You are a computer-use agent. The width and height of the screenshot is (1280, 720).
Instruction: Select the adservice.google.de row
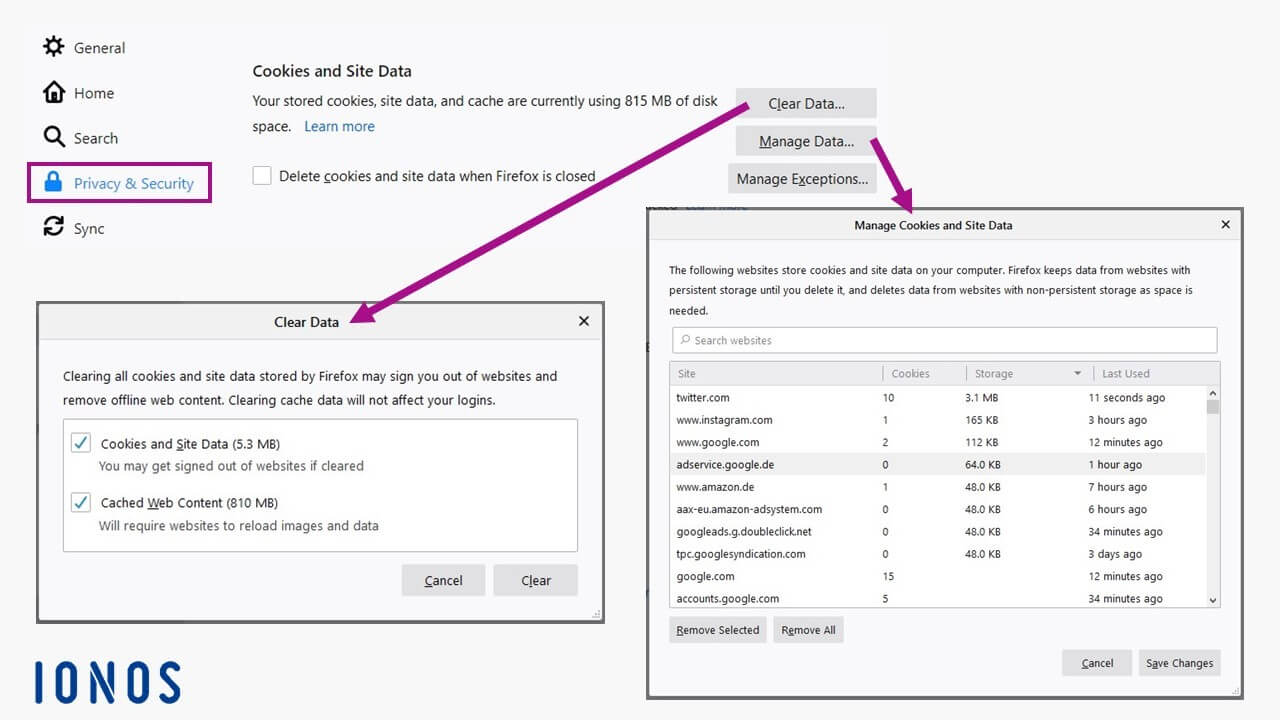coord(938,464)
